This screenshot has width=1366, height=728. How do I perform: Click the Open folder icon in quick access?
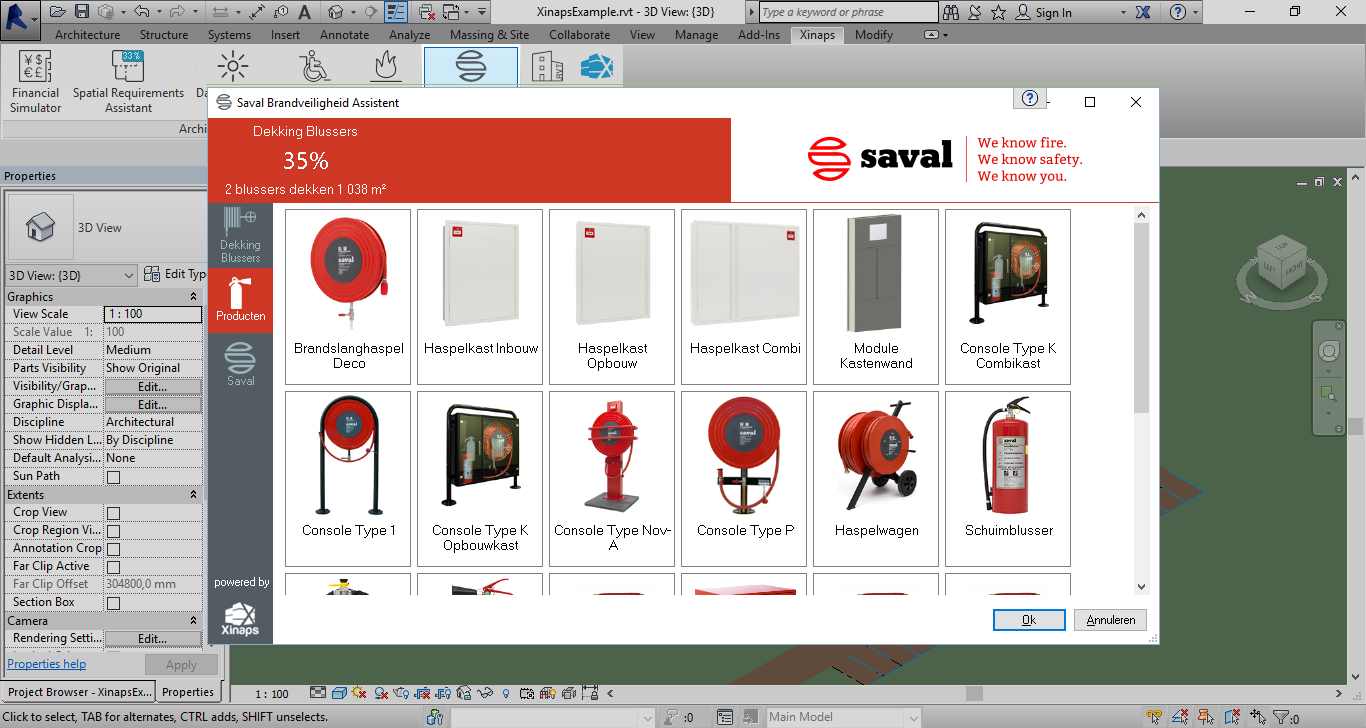click(57, 12)
